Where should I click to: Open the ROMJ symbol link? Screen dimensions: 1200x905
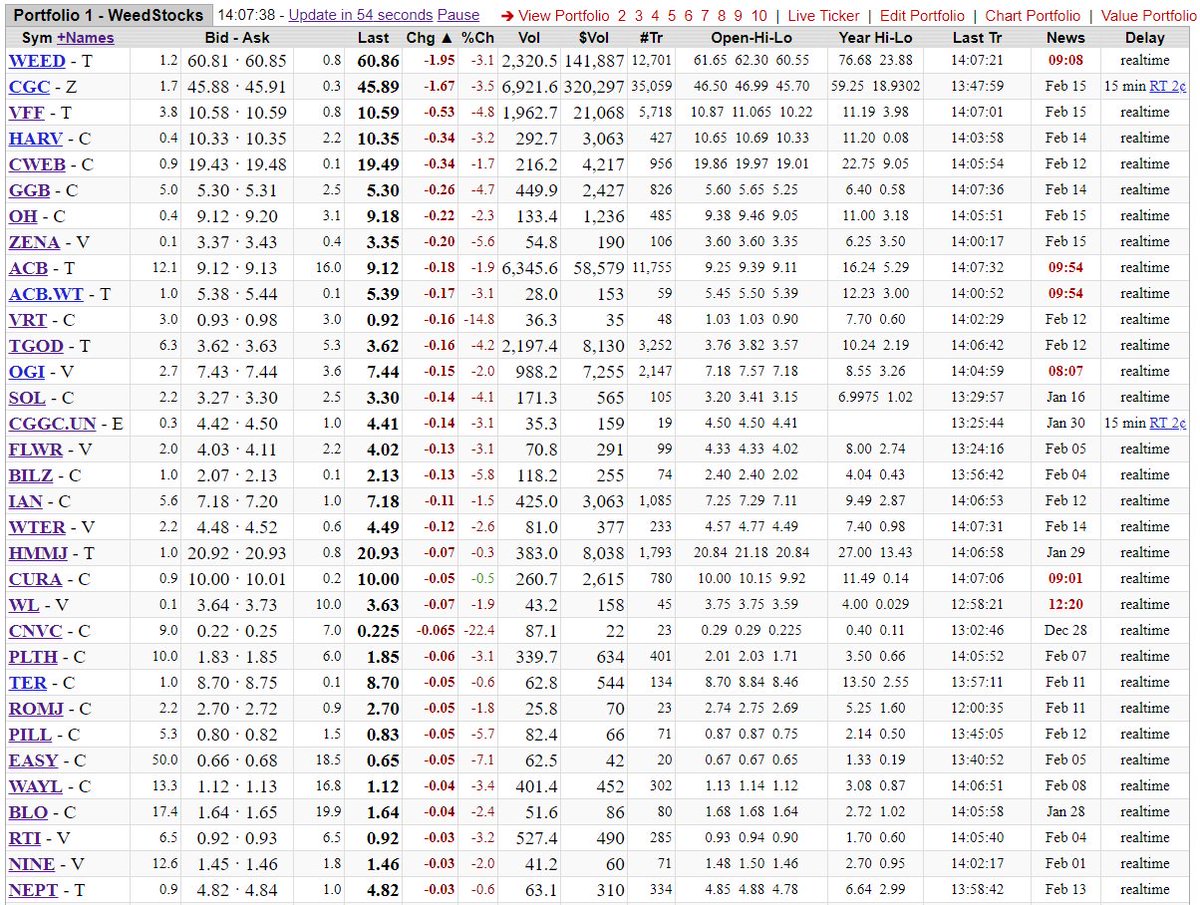coord(36,709)
